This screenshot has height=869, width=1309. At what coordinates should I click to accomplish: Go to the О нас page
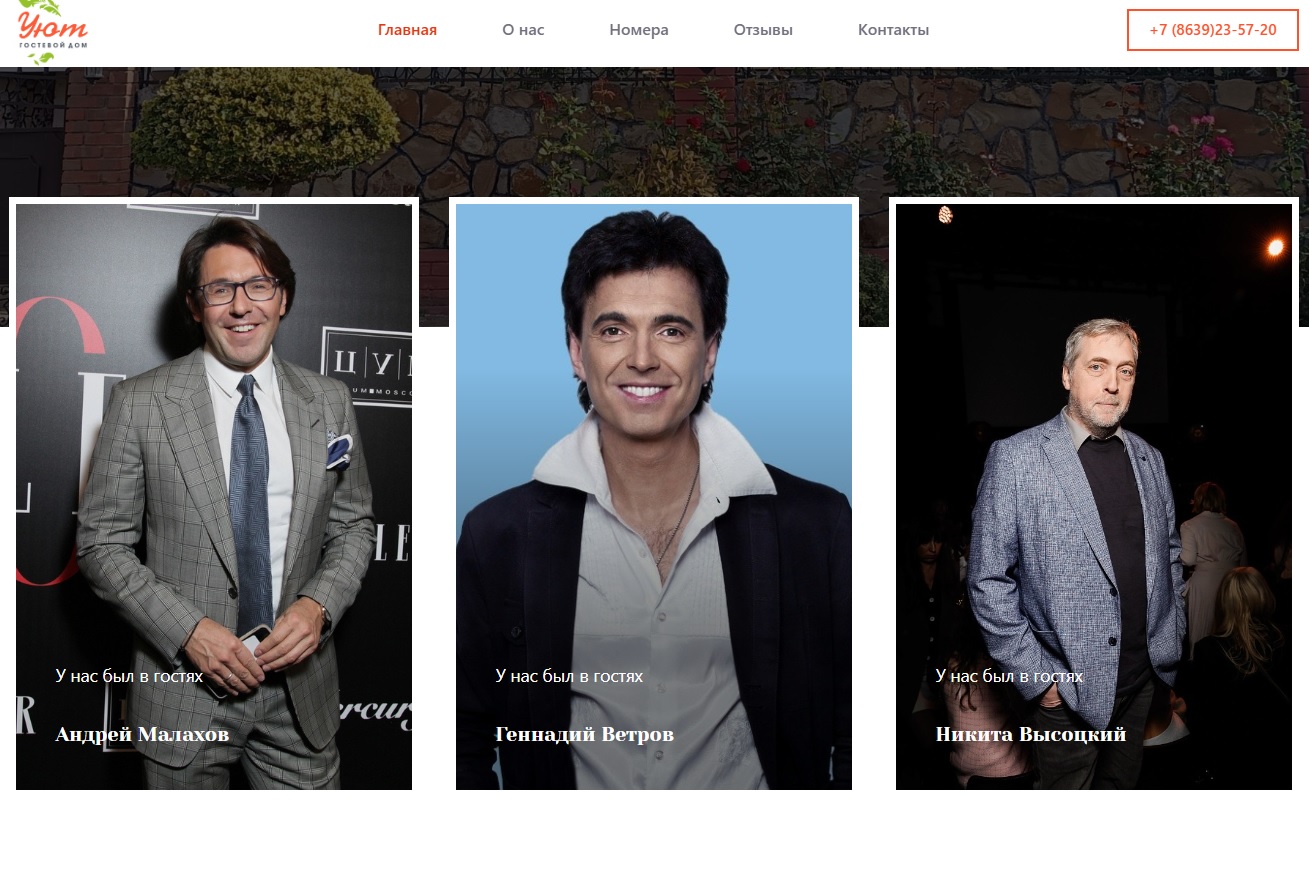[x=523, y=30]
